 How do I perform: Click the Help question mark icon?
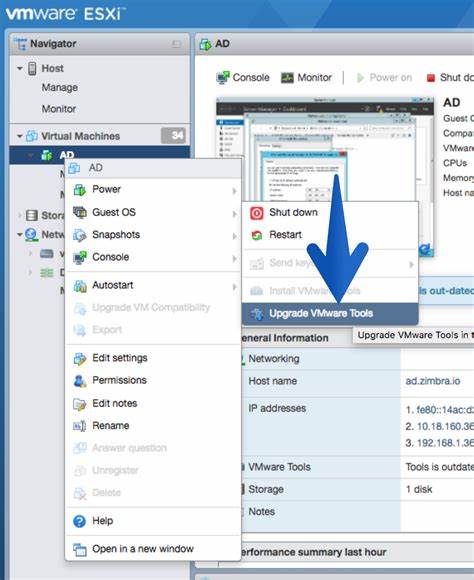[x=80, y=521]
